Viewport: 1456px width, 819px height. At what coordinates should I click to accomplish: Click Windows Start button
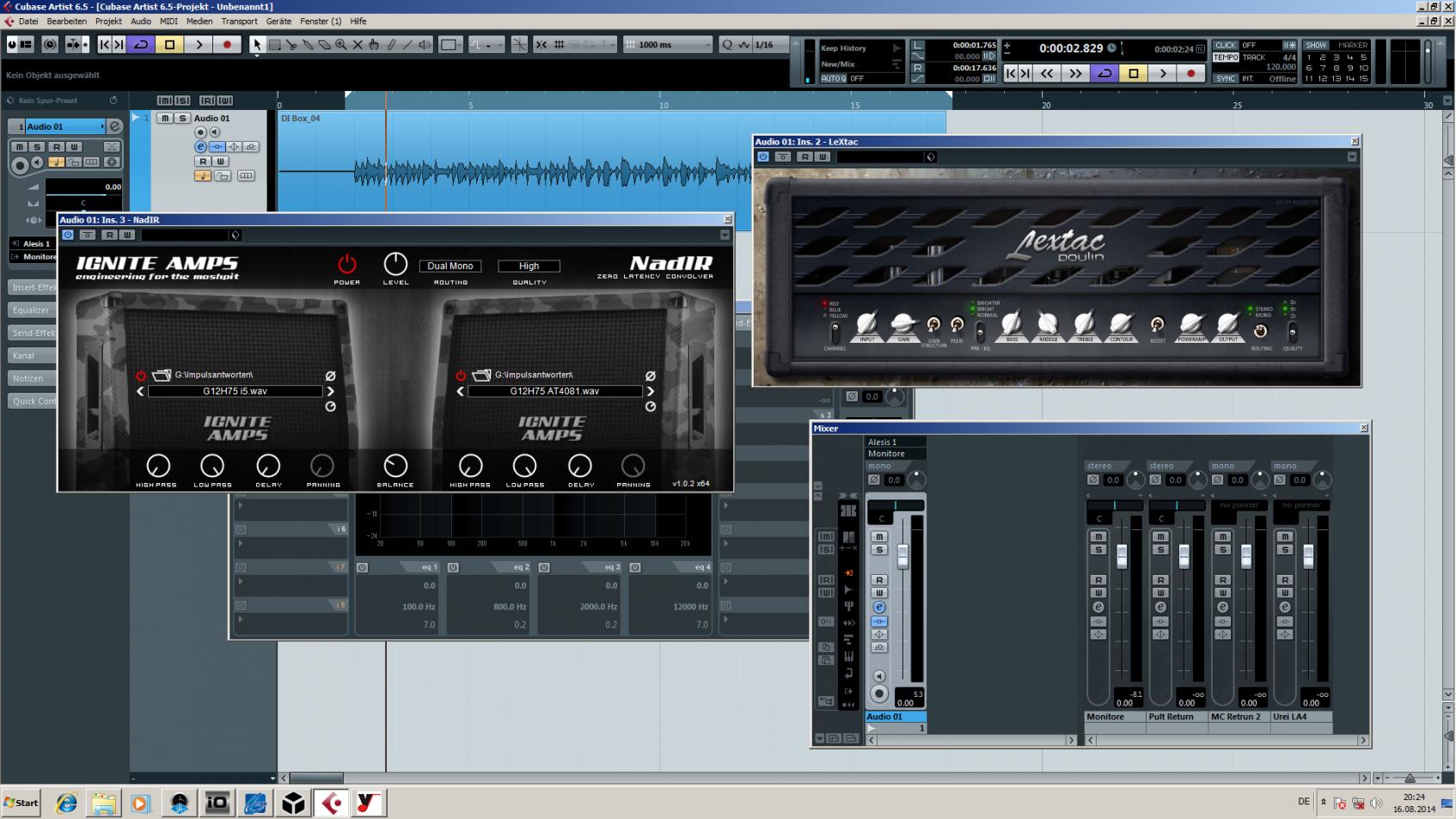tap(21, 803)
